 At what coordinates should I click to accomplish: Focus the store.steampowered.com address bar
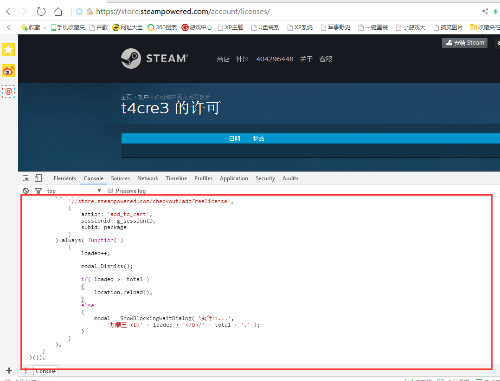point(183,12)
